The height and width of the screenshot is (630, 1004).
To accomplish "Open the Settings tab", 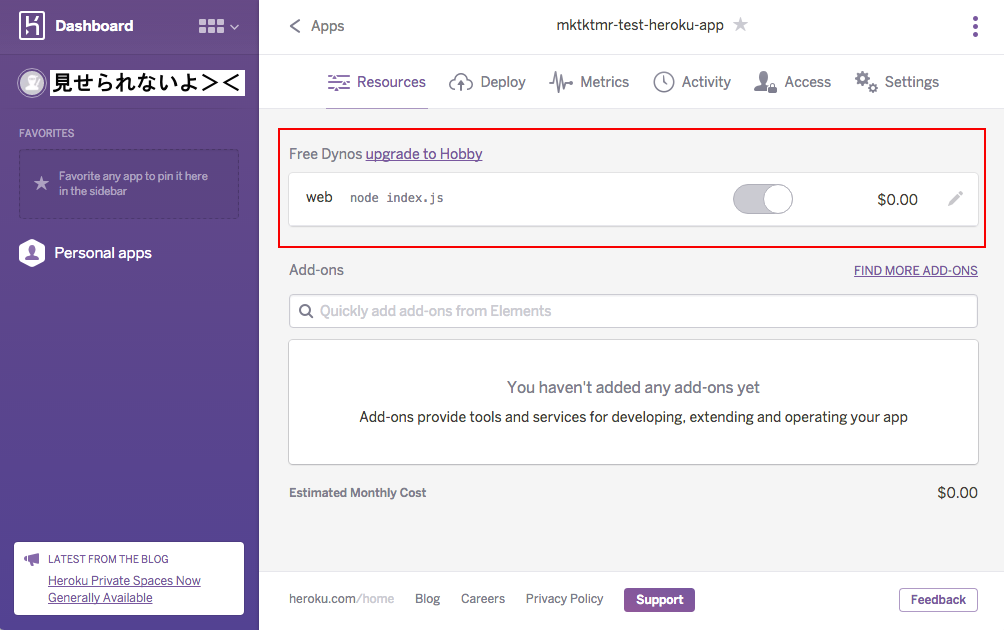I will coord(896,82).
